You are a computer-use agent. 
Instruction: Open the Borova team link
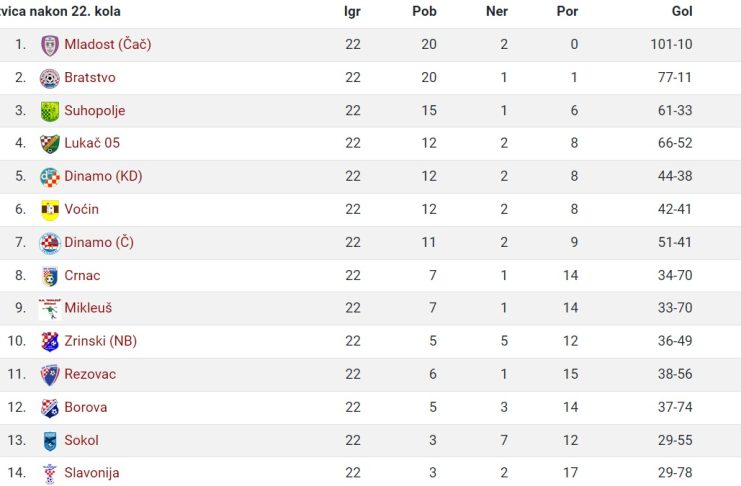pos(86,407)
